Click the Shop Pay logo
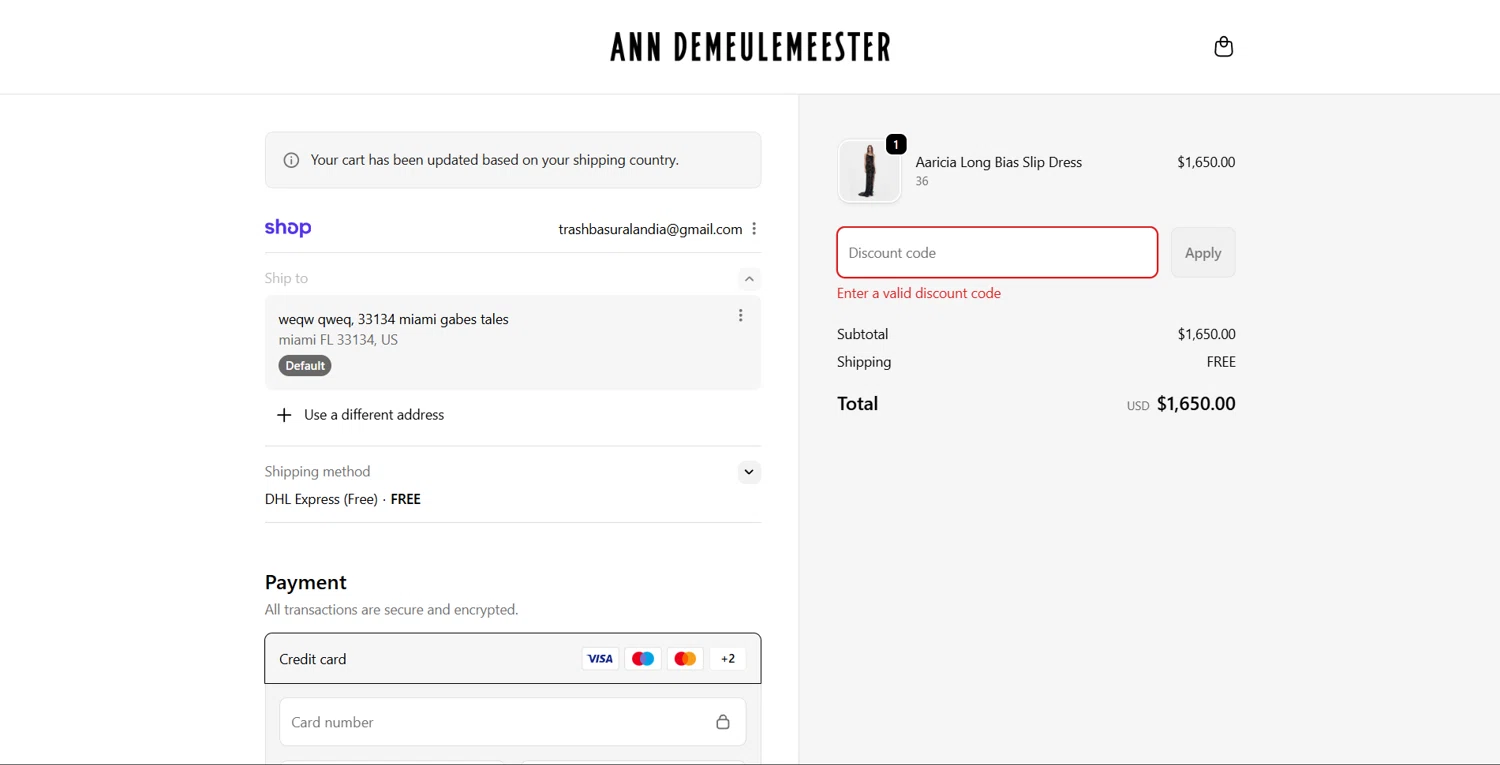 point(288,228)
